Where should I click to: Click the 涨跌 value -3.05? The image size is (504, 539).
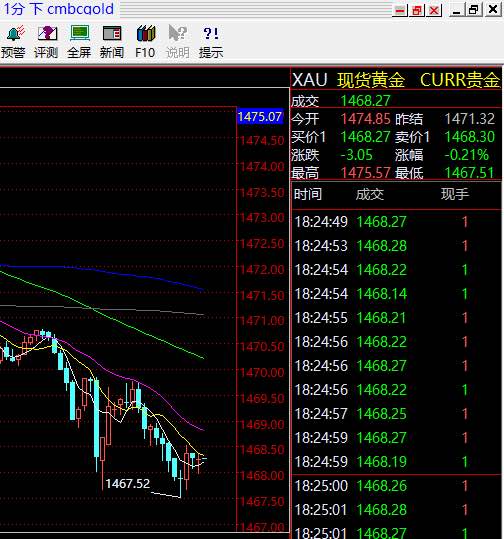click(357, 155)
